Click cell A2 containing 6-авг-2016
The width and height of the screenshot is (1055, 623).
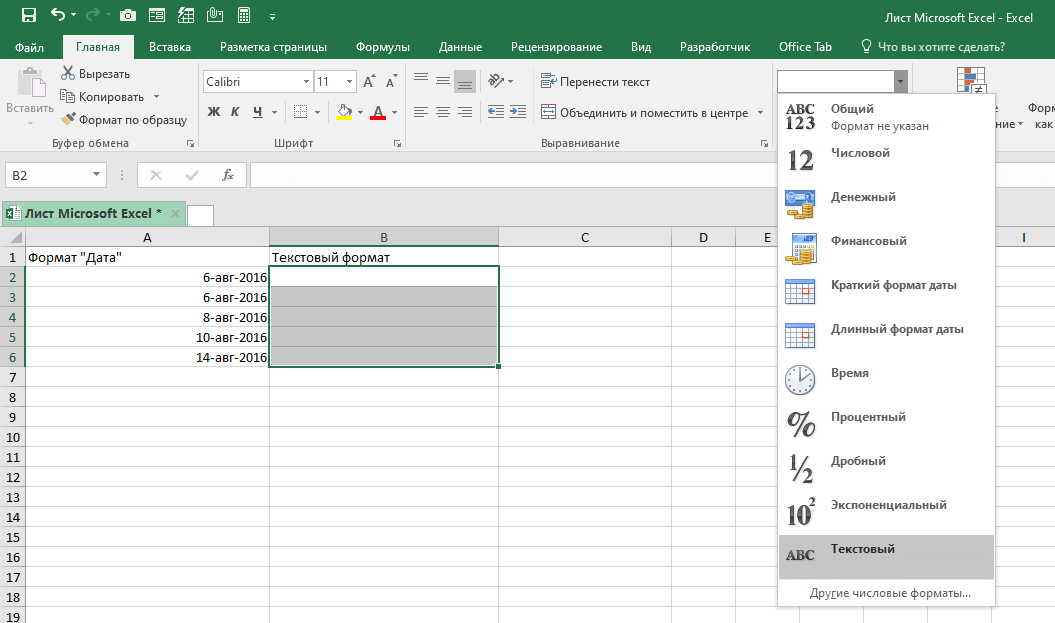coord(147,277)
